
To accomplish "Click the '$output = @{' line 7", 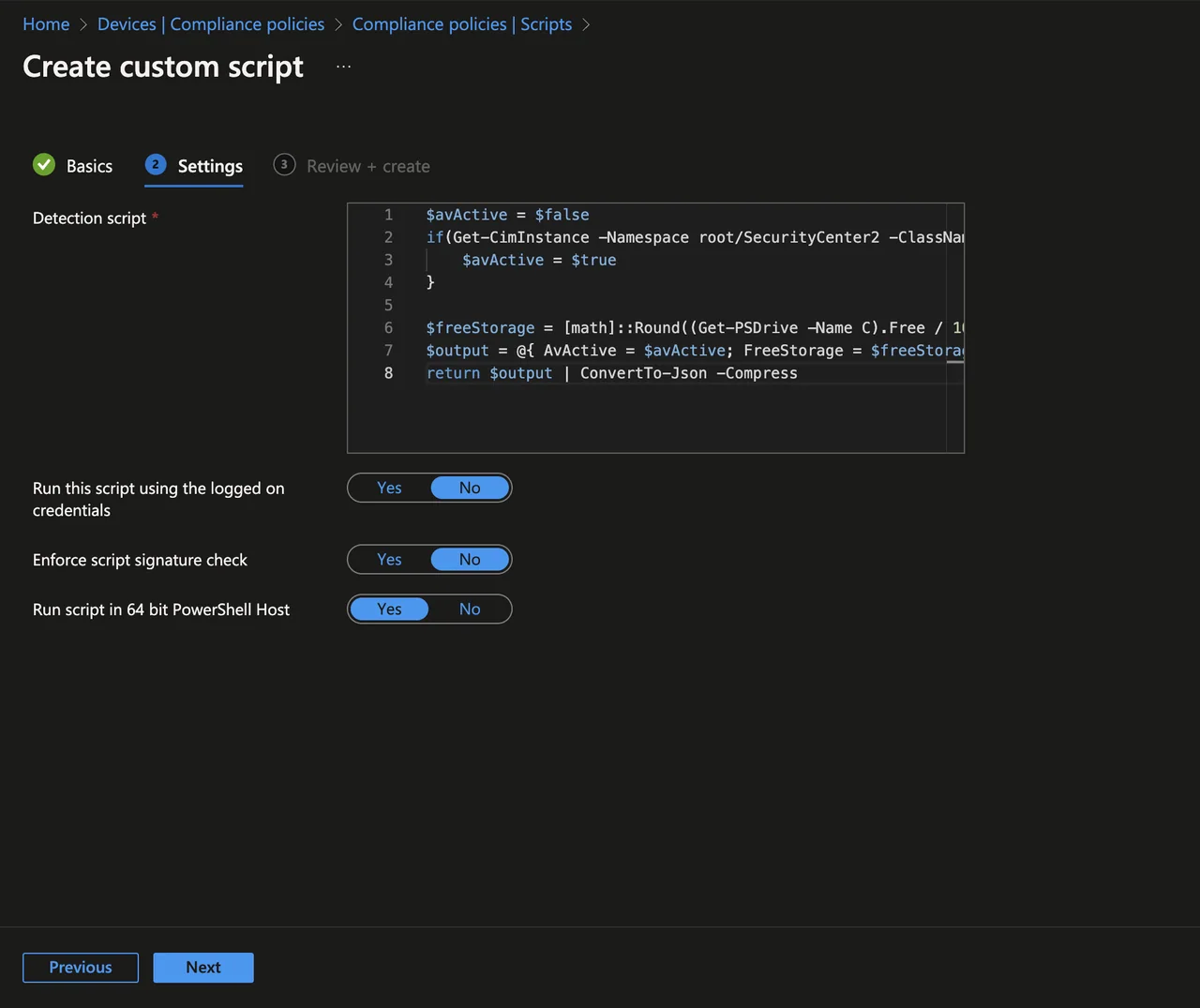I will tap(695, 350).
